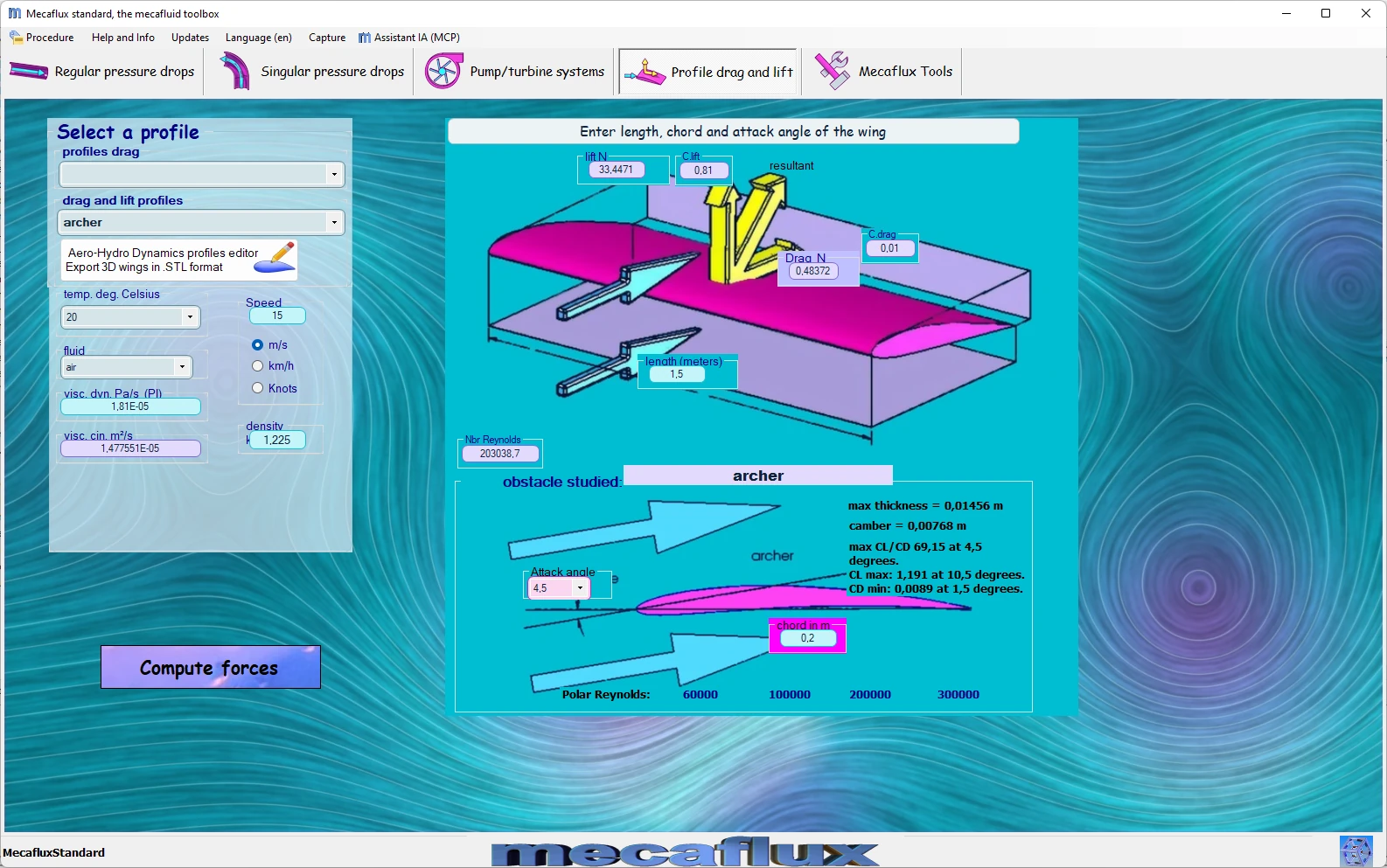Click the globe icon in status bar
This screenshot has height=868, width=1387.
pyautogui.click(x=1356, y=851)
